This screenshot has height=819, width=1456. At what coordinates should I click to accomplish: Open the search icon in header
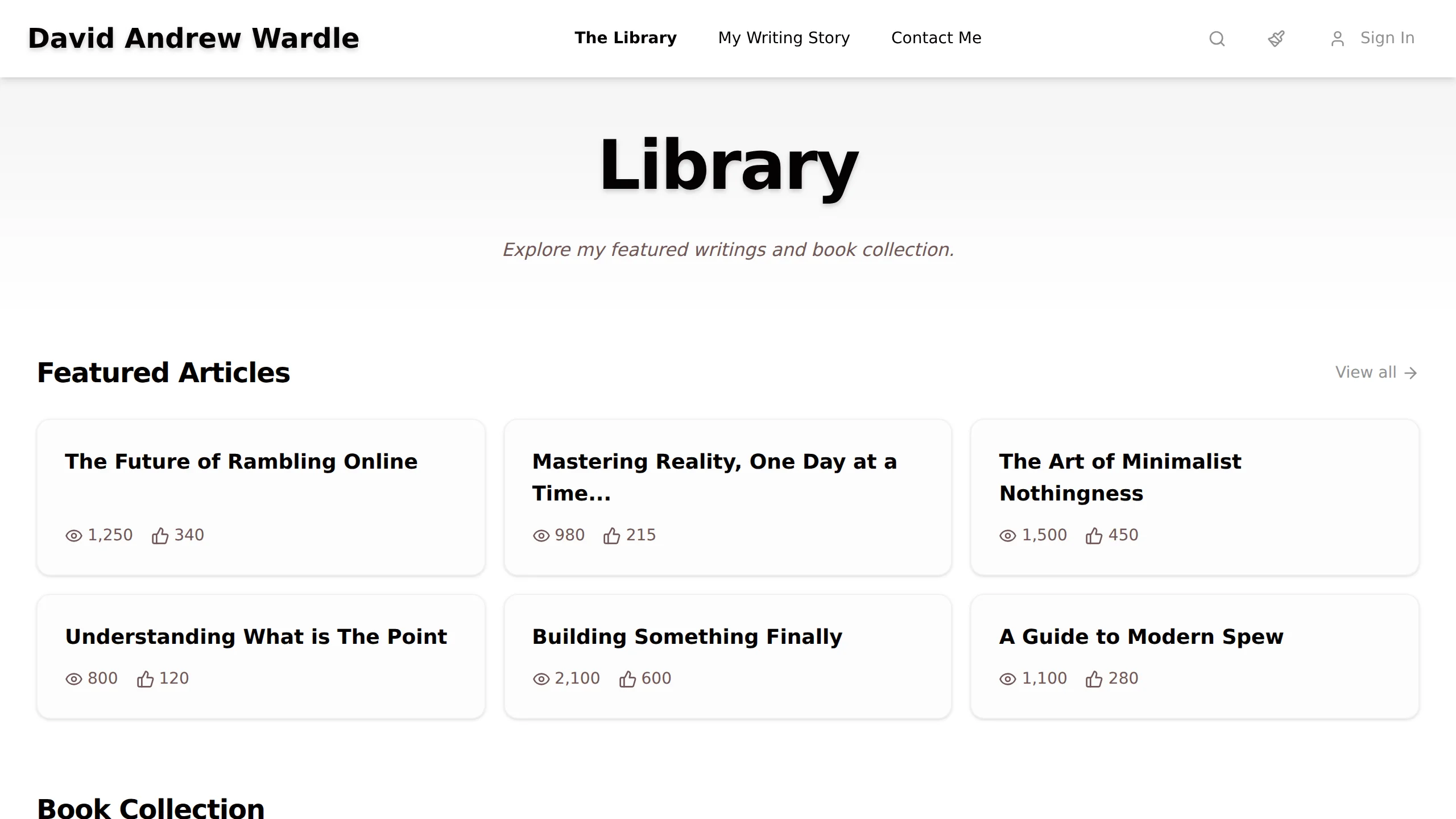pos(1217,39)
